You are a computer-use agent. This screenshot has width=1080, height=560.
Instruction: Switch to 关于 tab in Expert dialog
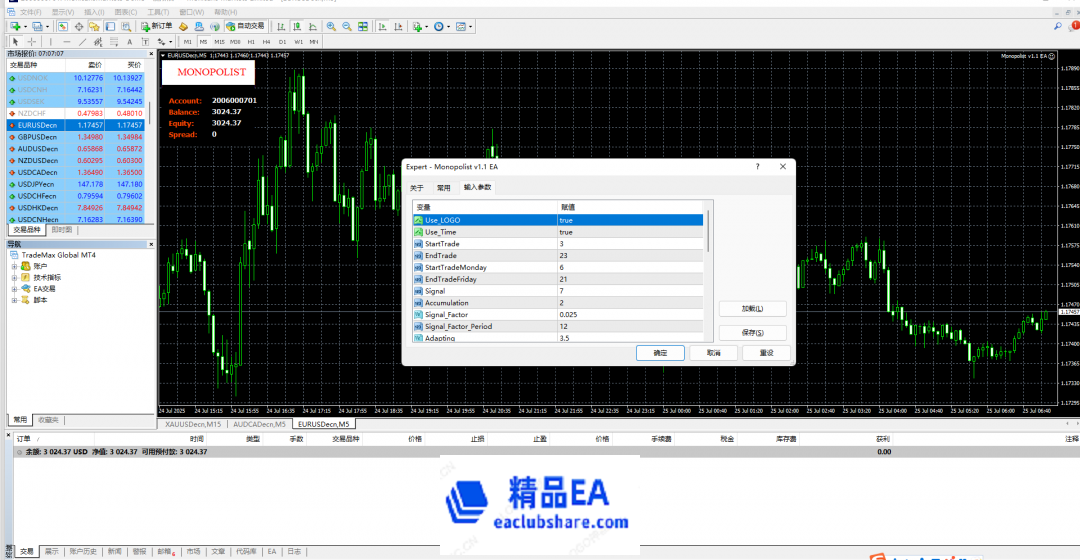417,188
